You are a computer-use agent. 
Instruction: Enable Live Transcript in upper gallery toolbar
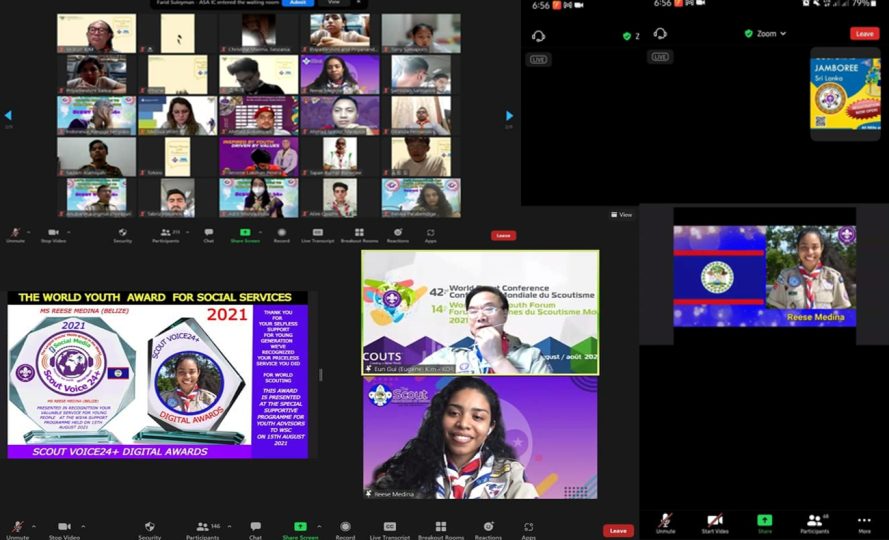(x=318, y=235)
